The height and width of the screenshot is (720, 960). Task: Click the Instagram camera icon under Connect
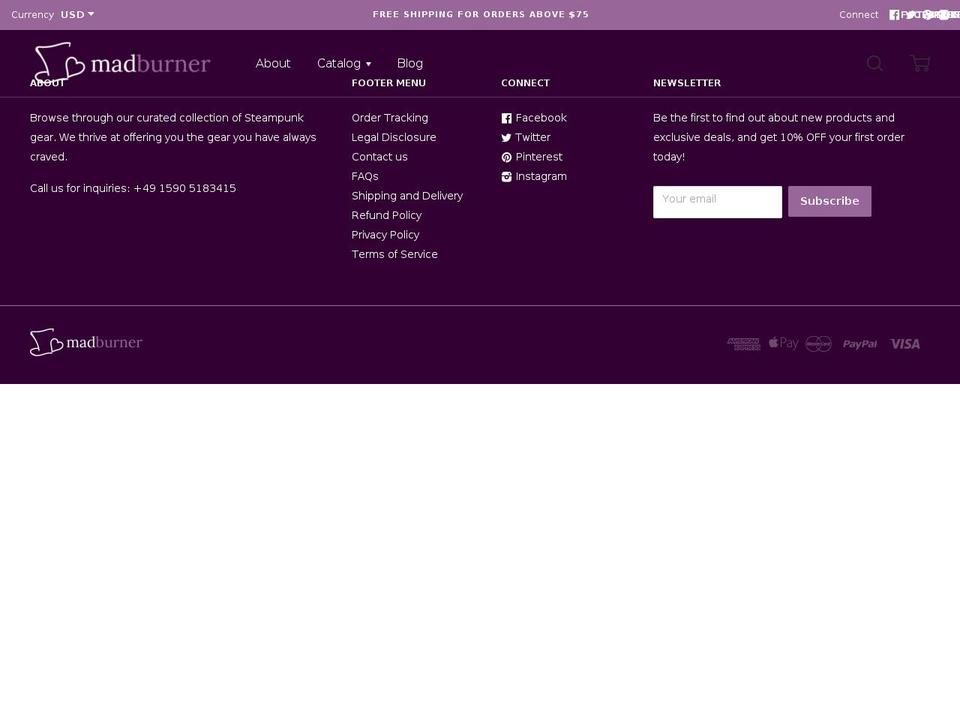click(x=506, y=177)
